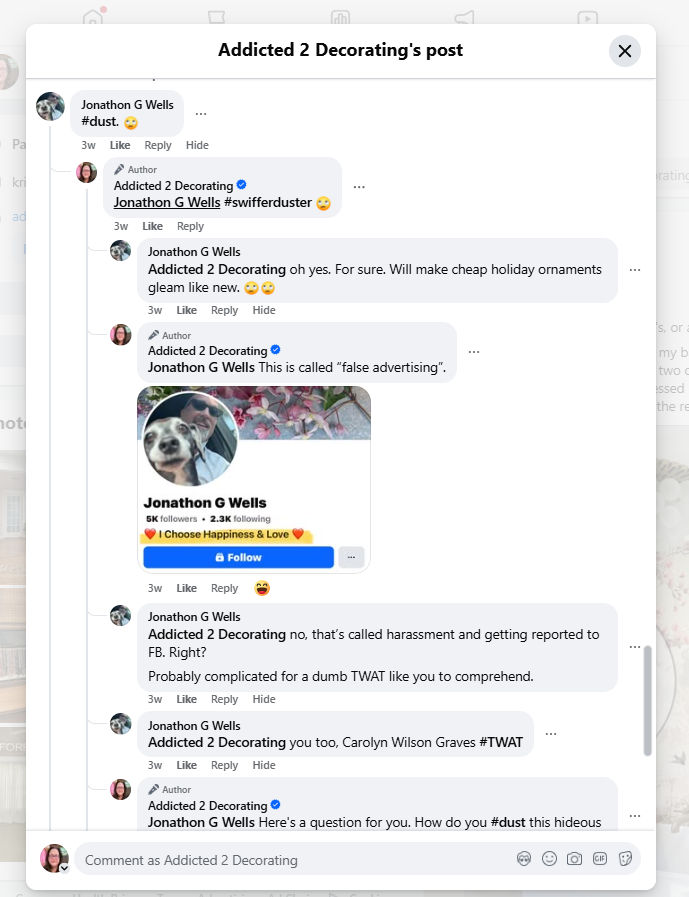689x897 pixels.
Task: View the laughing reaction on the profile image reply
Action: (x=262, y=588)
